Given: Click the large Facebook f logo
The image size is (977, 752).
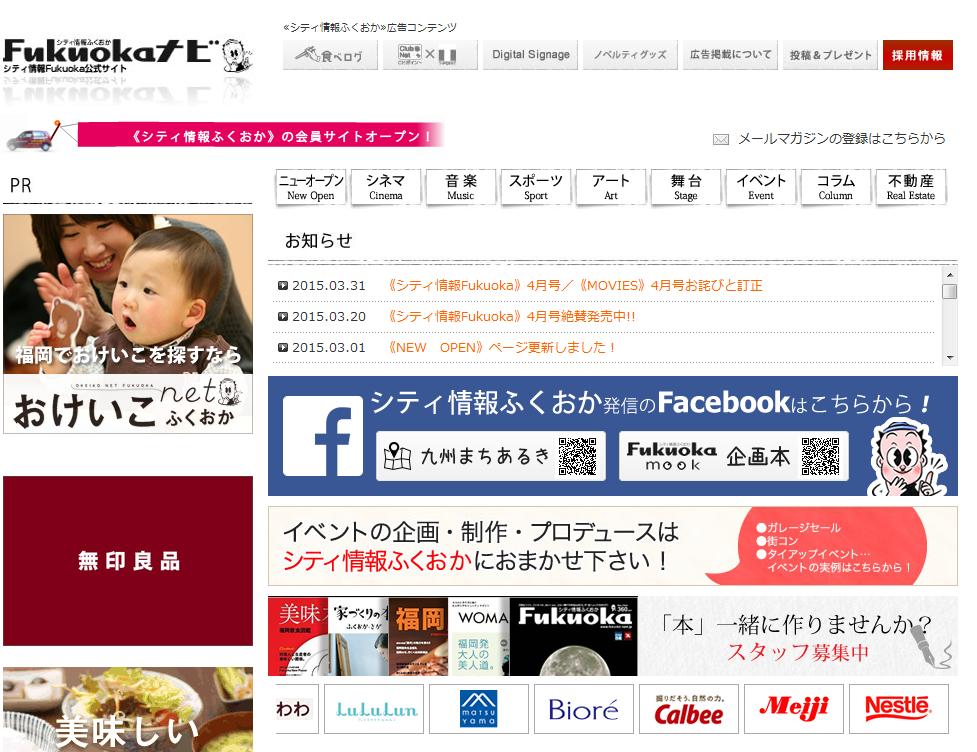Looking at the screenshot, I should coord(323,436).
